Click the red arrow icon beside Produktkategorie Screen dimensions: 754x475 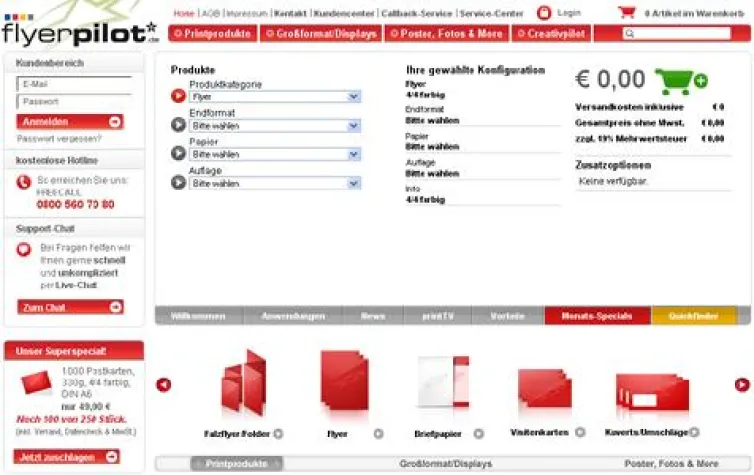178,96
